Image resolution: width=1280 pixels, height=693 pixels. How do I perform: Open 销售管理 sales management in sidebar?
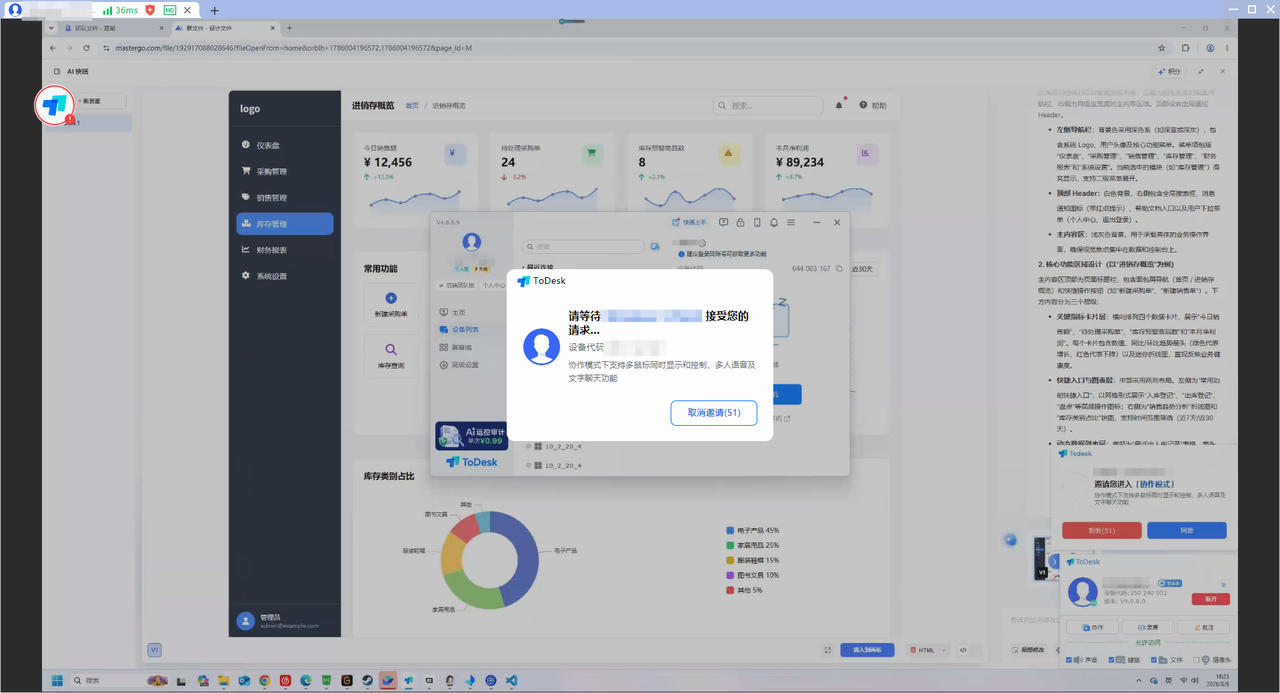tap(285, 198)
